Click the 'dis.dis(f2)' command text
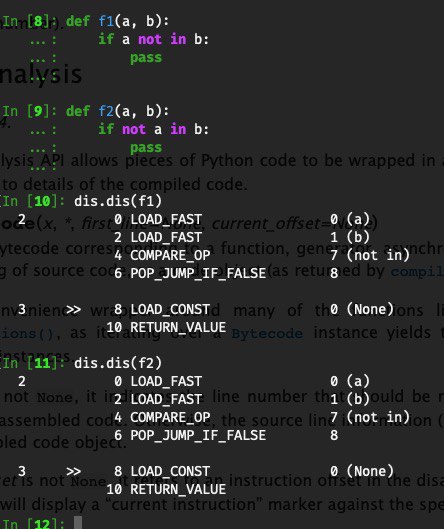Viewport: 444px width, 529px height. pos(118,363)
